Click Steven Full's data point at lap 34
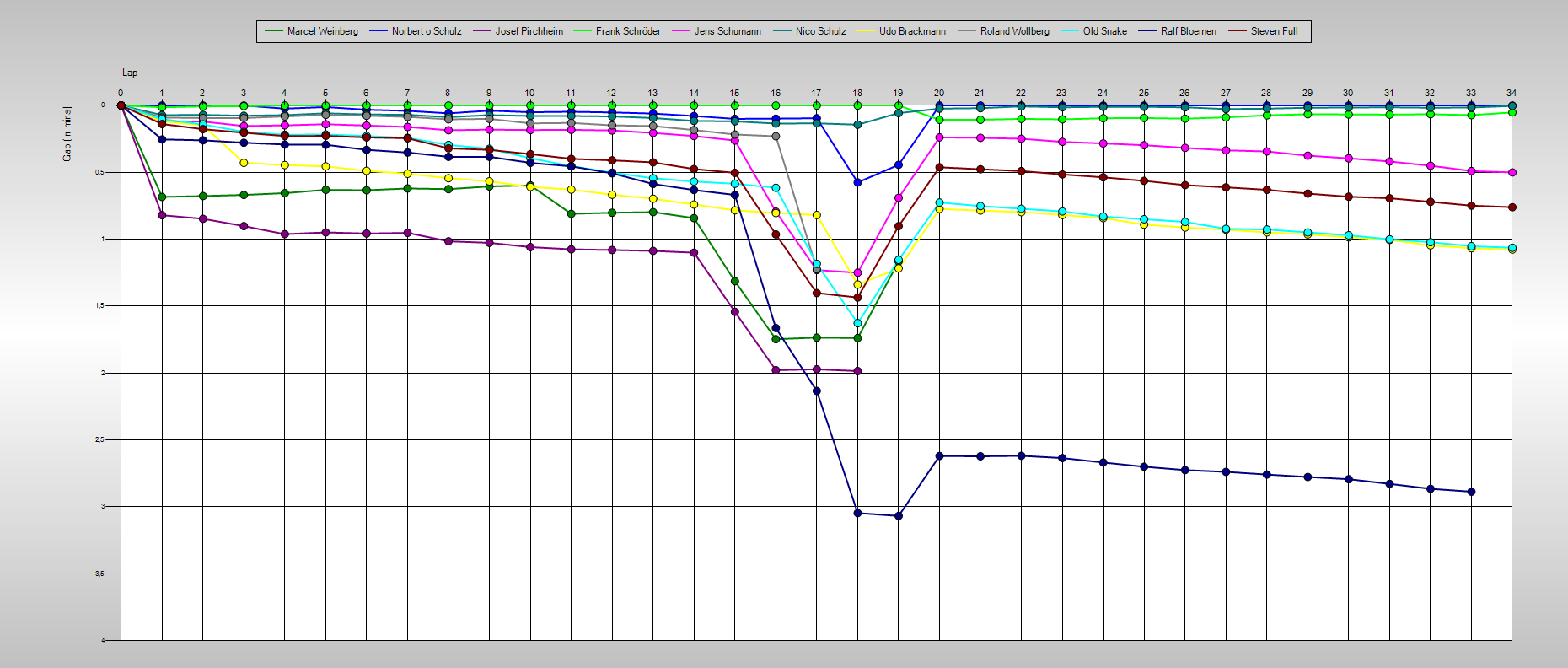Screen dimensions: 1568x668 [1512, 207]
